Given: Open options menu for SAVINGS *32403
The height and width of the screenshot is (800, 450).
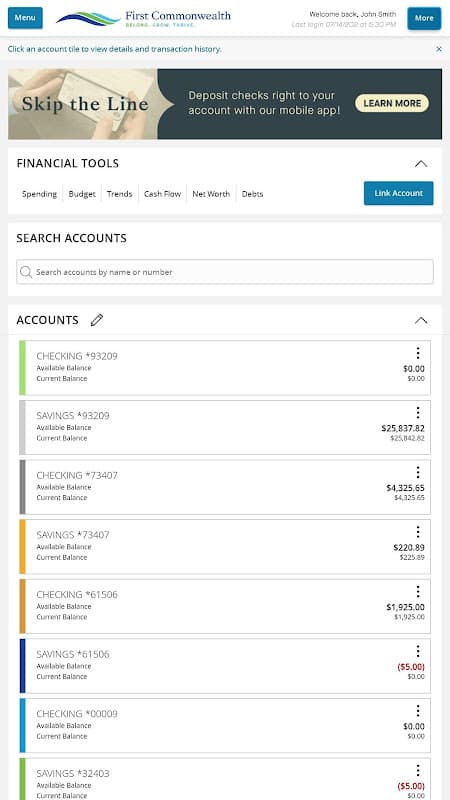Looking at the screenshot, I should (x=418, y=771).
